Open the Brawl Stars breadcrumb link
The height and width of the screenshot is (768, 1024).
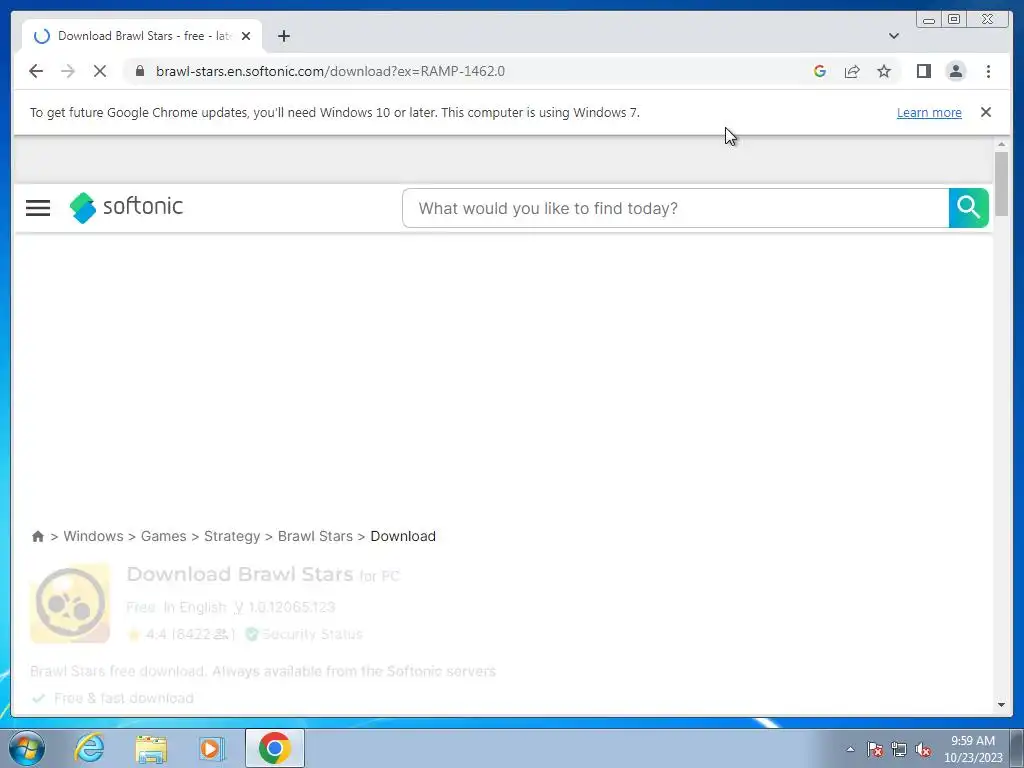[315, 536]
